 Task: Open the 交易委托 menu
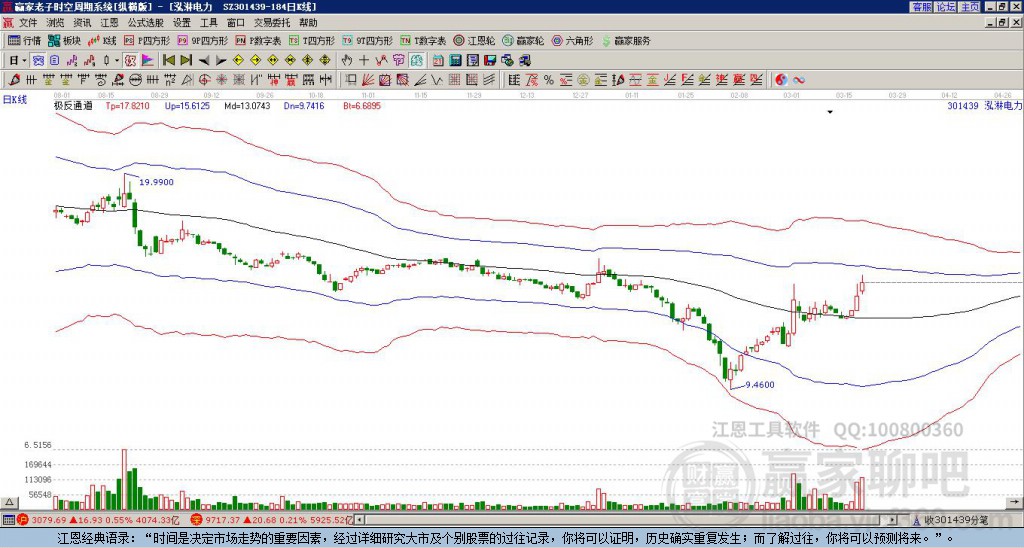click(272, 23)
